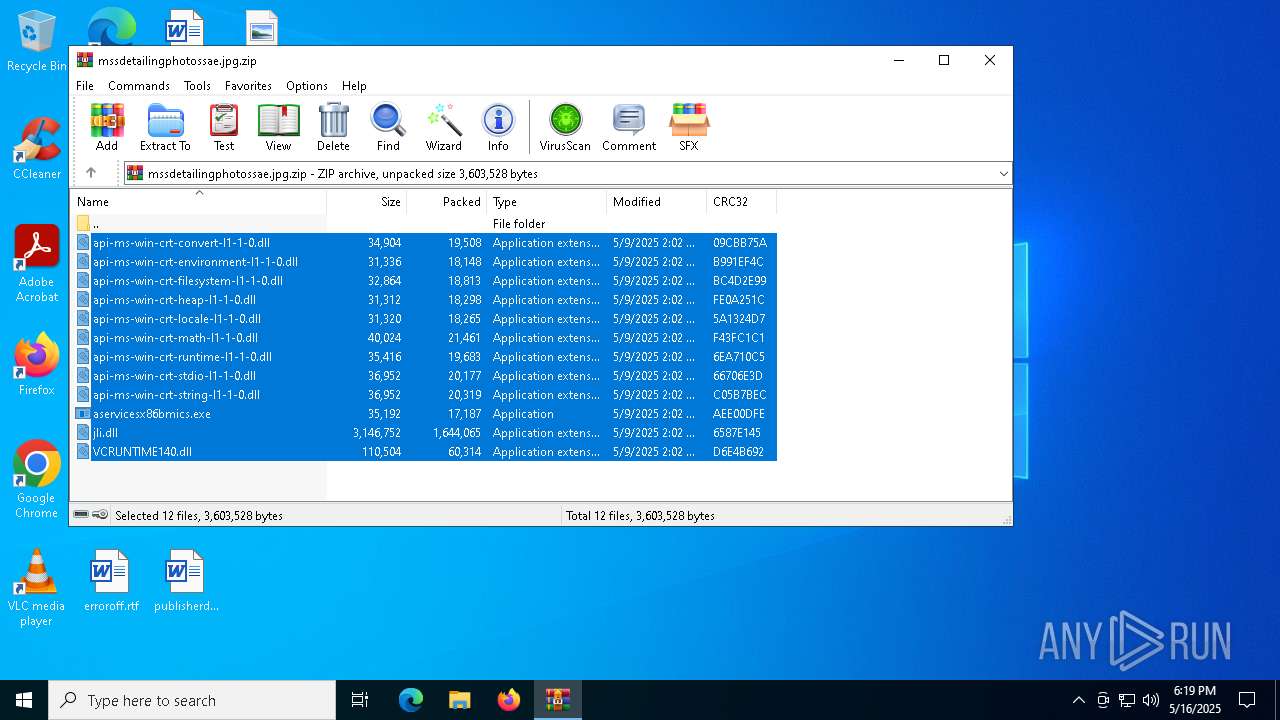This screenshot has height=720, width=1280.
Task: Click the volume speaker tray icon
Action: click(x=1151, y=700)
